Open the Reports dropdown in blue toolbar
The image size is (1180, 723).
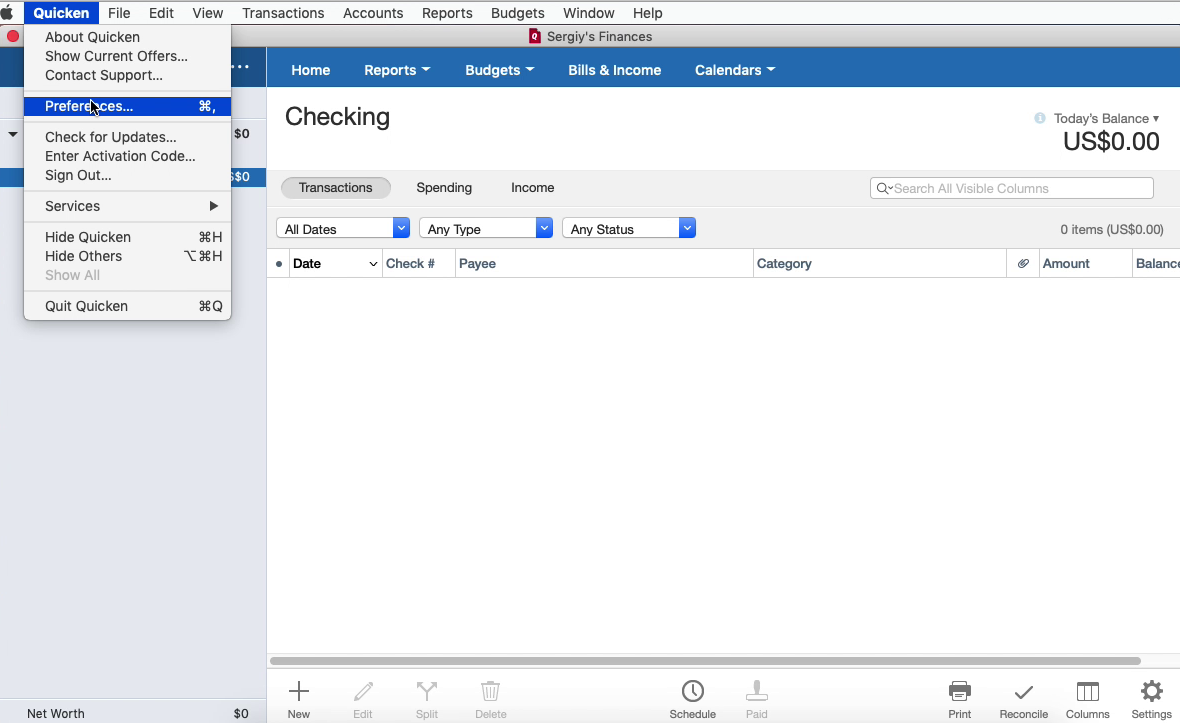(397, 70)
